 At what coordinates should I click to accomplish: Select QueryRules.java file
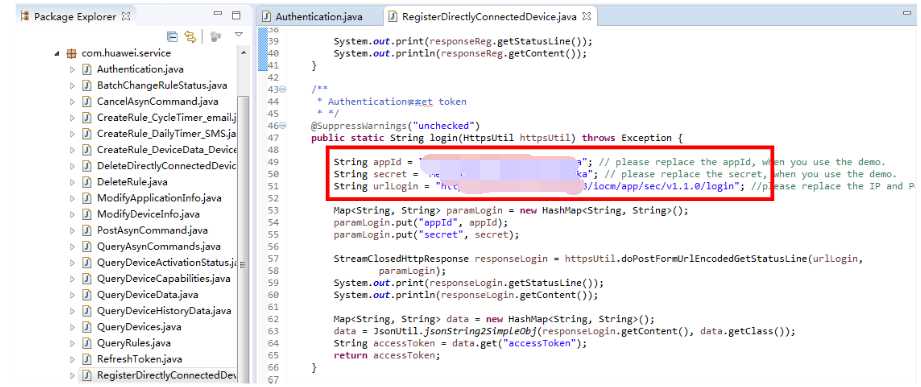(x=133, y=343)
